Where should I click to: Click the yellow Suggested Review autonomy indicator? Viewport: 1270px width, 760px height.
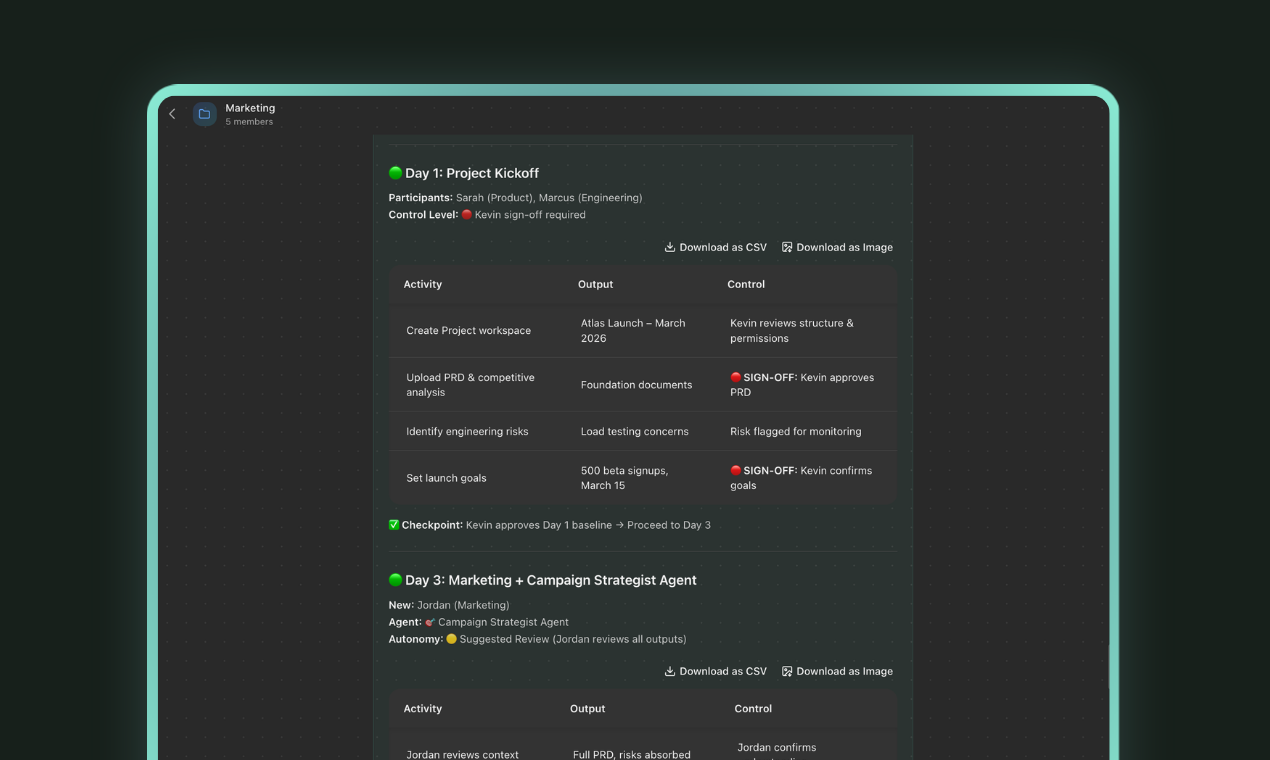point(449,638)
